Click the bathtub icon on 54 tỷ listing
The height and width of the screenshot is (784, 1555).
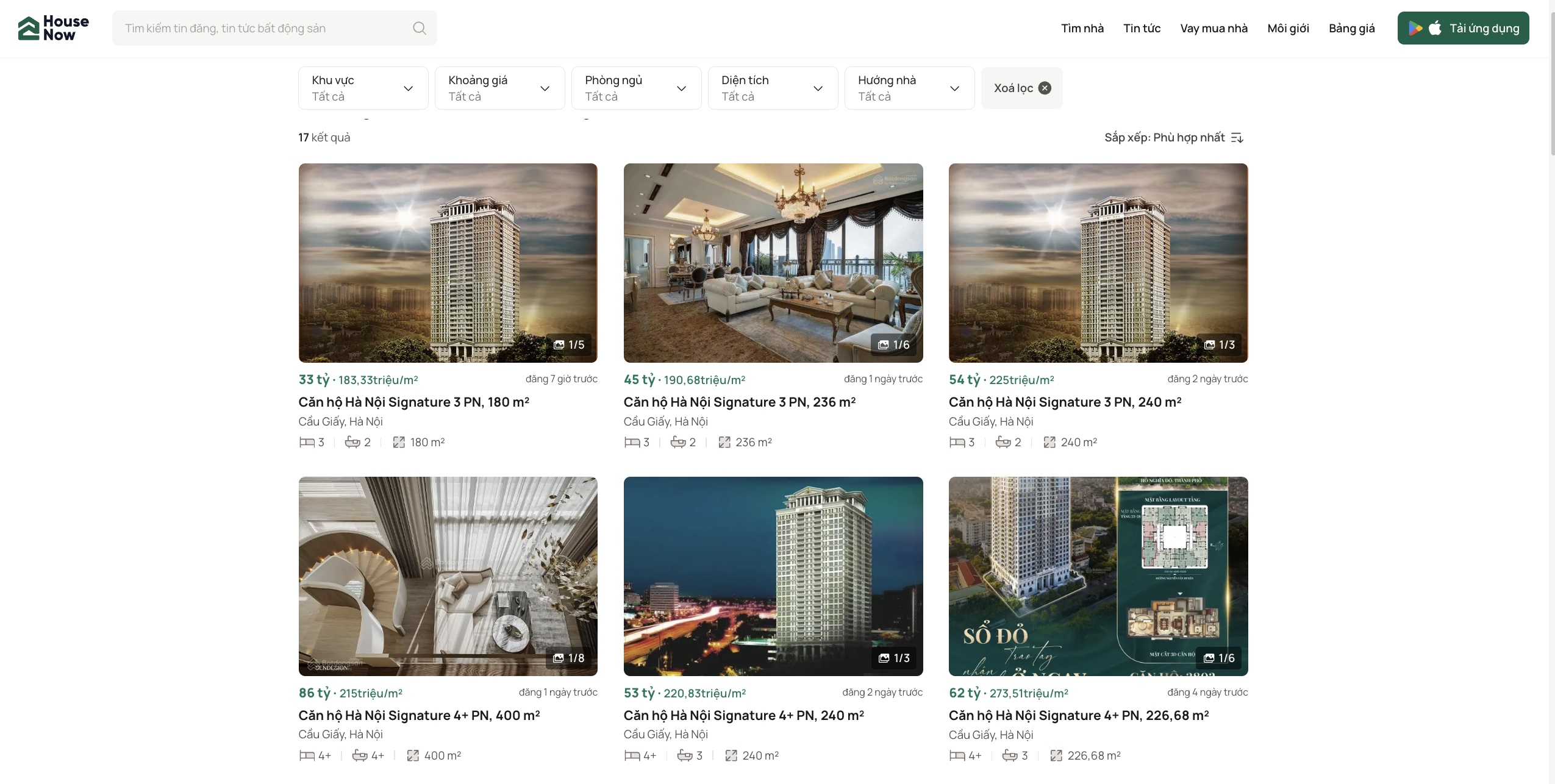pos(1003,442)
